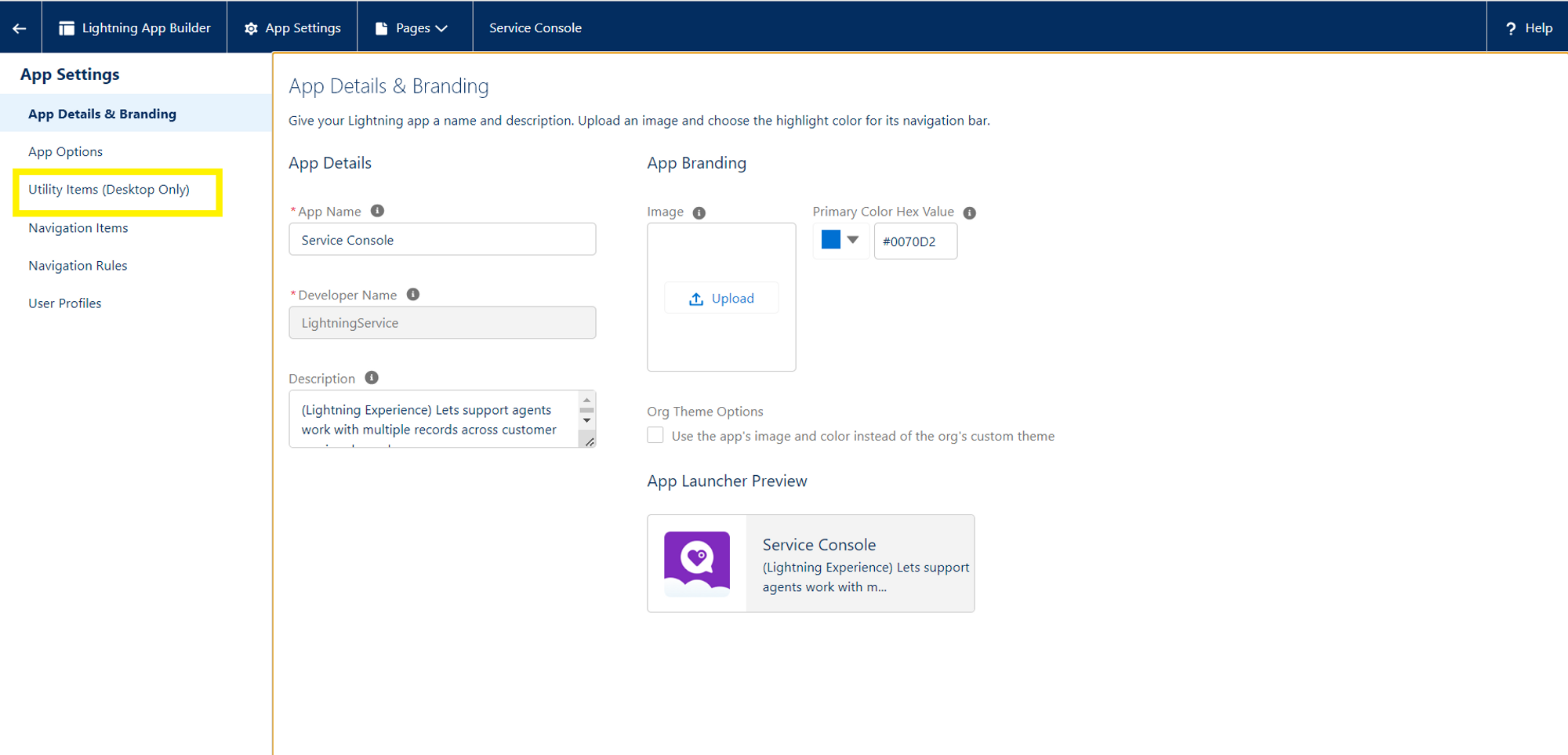Open the Help menu
Screen dimensions: 1568x755
pyautogui.click(x=1528, y=28)
